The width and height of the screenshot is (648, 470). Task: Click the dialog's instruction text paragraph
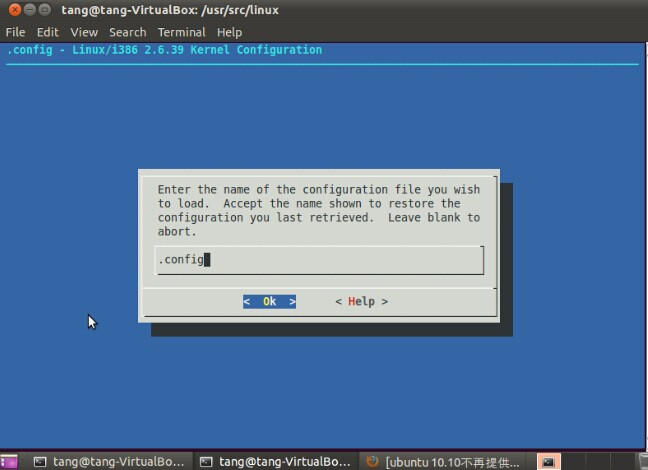(318, 210)
